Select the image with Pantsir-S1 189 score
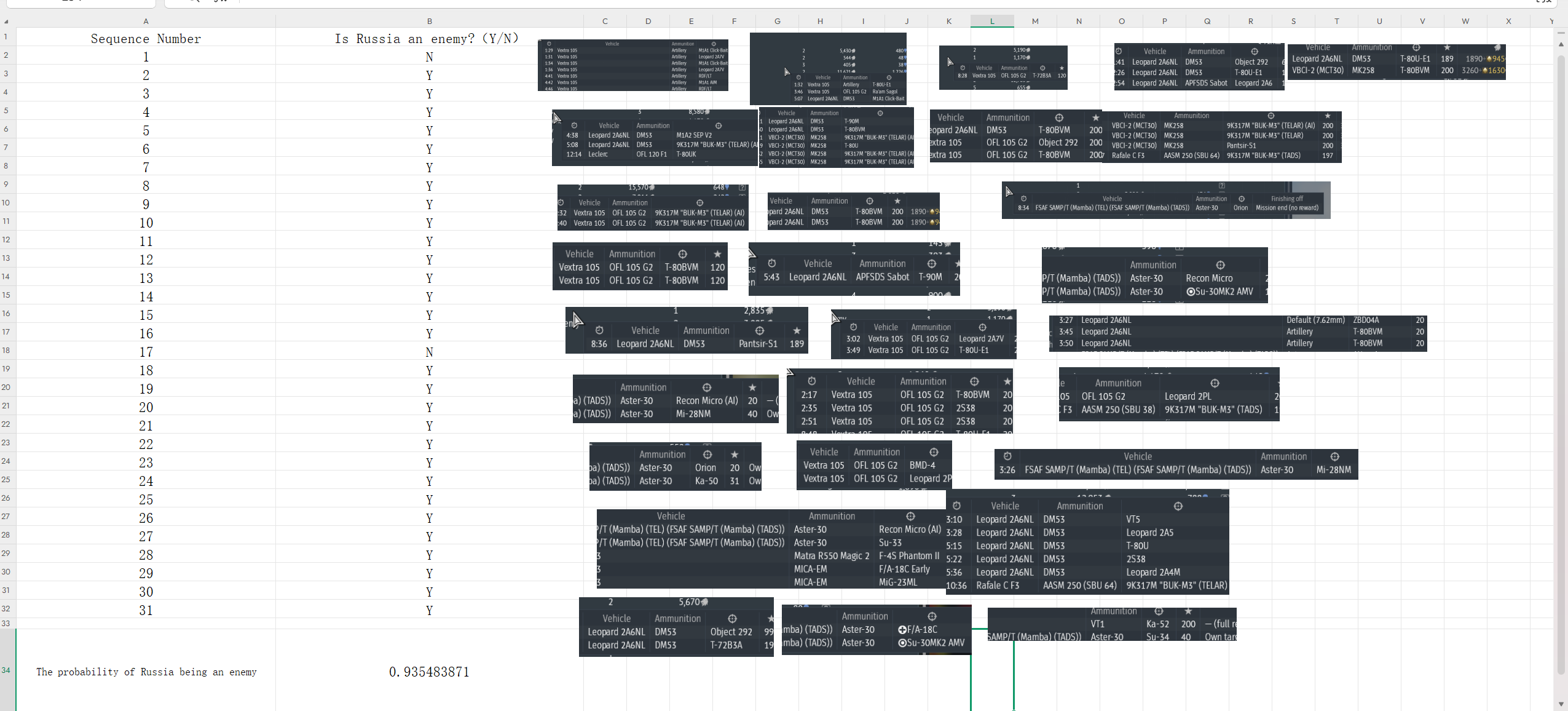 click(686, 331)
